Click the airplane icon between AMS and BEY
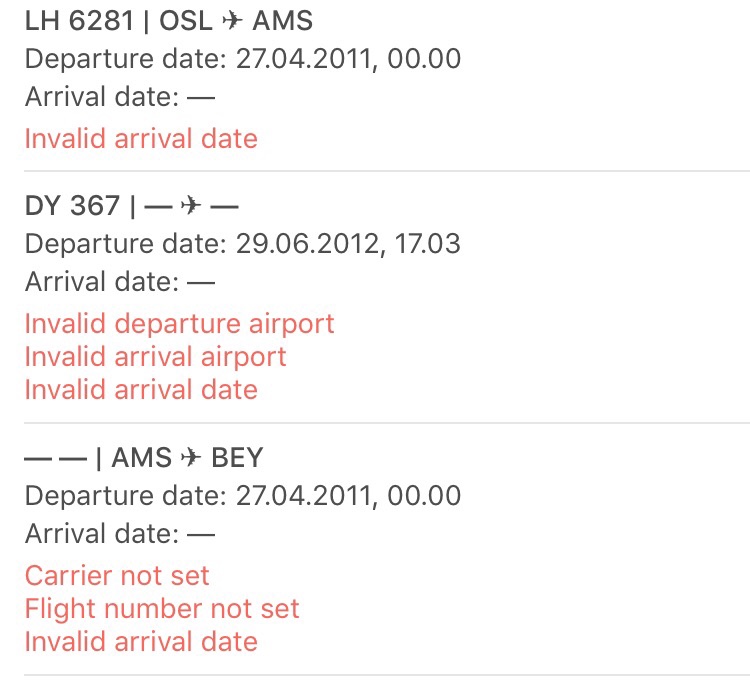 click(x=191, y=458)
